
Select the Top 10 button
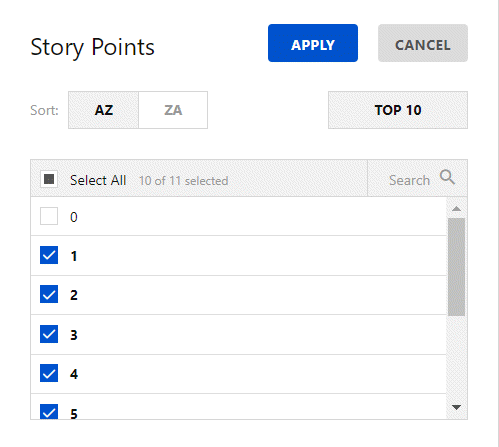click(398, 110)
